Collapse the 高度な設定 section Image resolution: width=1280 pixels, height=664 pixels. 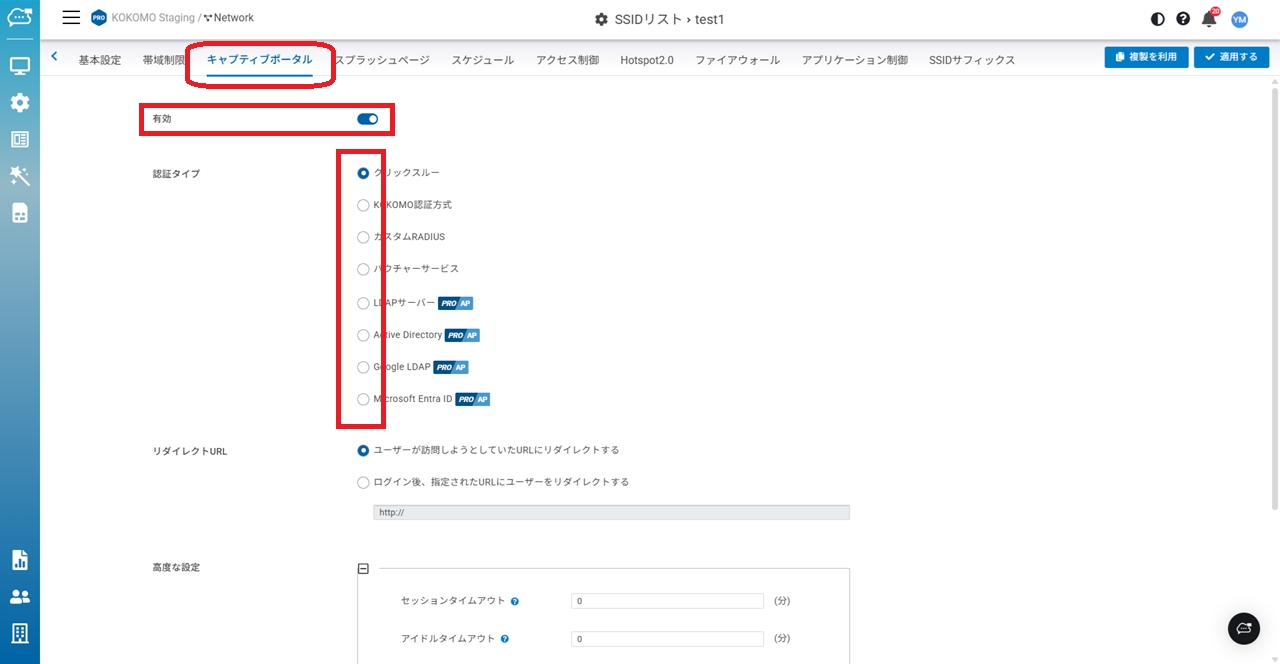pos(363,568)
